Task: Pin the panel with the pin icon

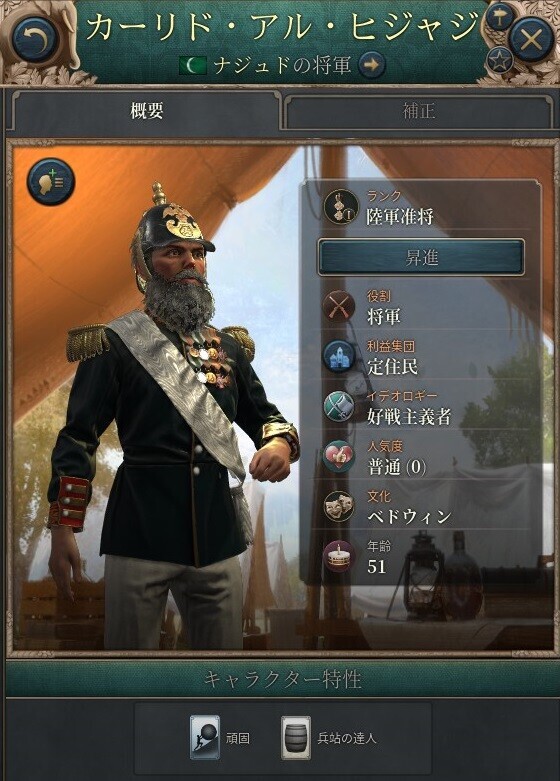Action: 499,17
